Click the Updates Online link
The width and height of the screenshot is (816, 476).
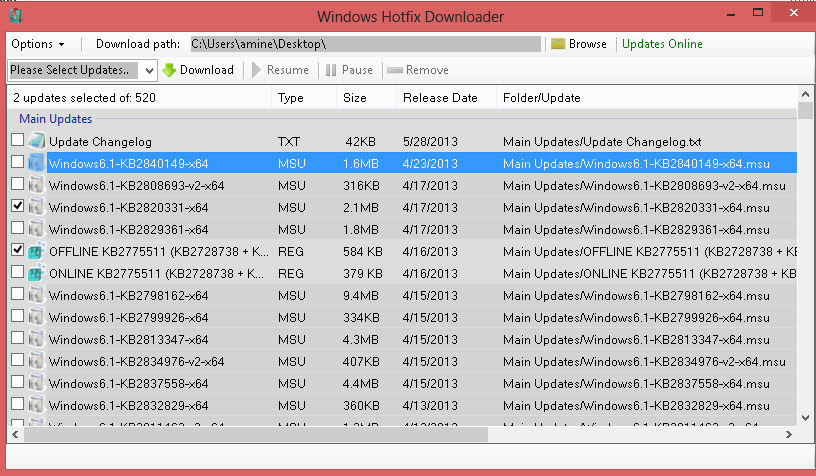662,44
